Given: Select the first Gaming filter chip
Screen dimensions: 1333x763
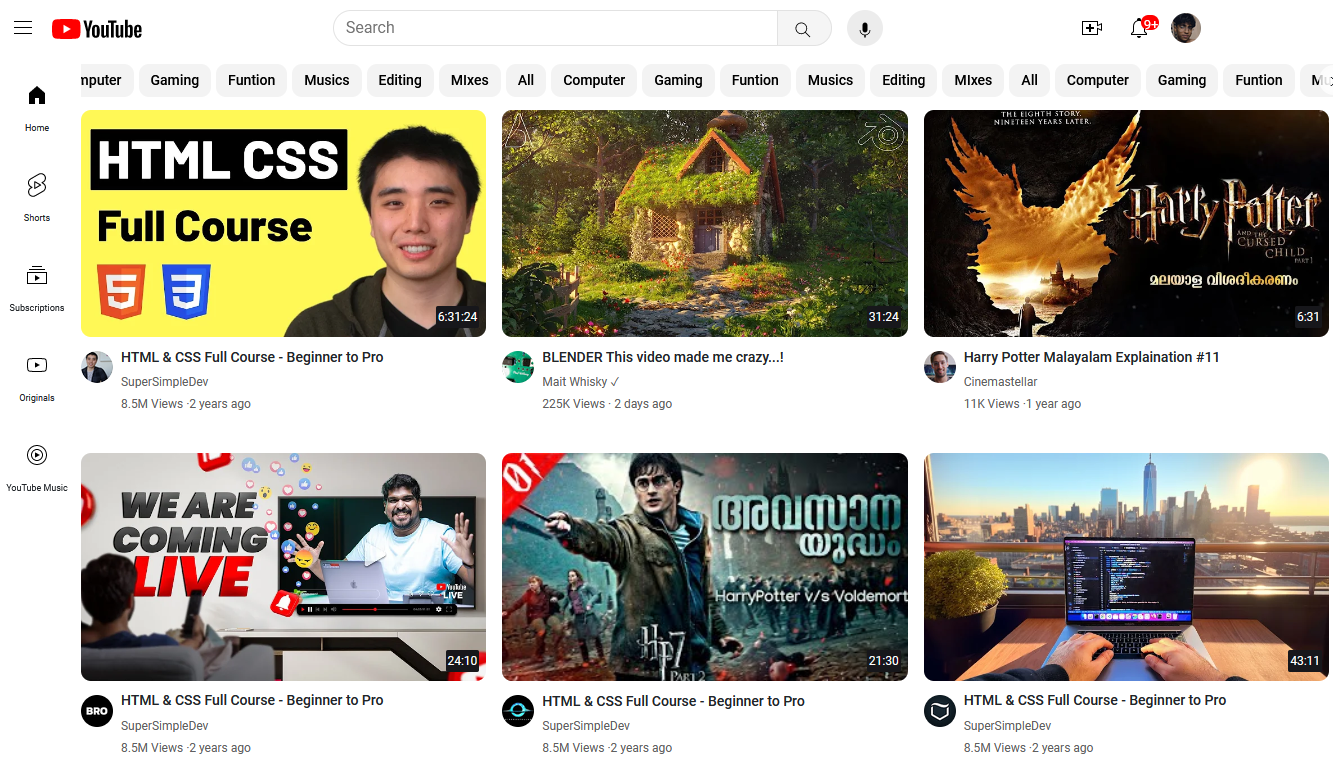Looking at the screenshot, I should [x=175, y=80].
